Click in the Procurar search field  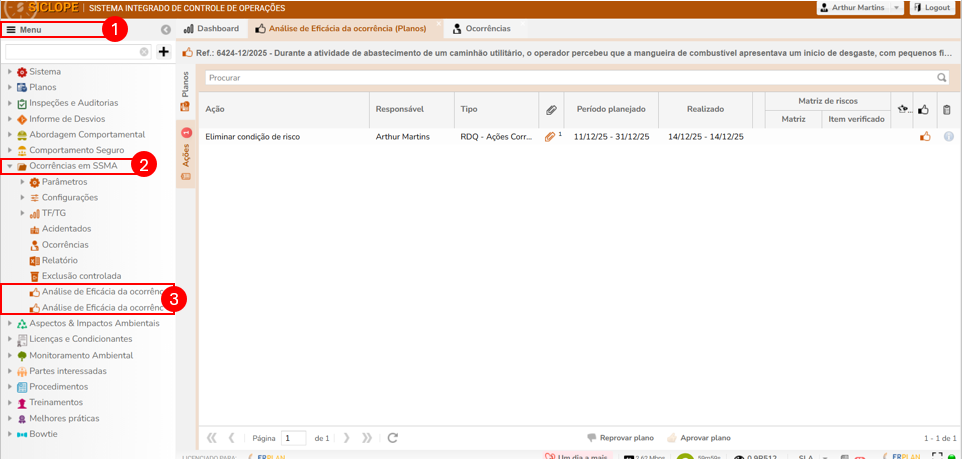coord(570,77)
